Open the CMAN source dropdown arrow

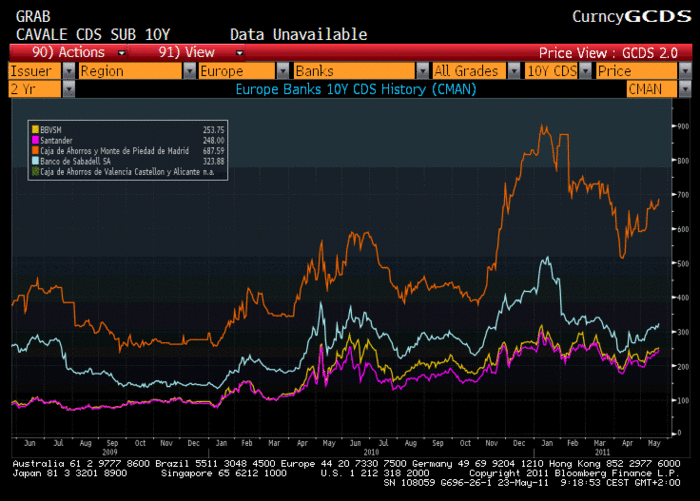[685, 89]
